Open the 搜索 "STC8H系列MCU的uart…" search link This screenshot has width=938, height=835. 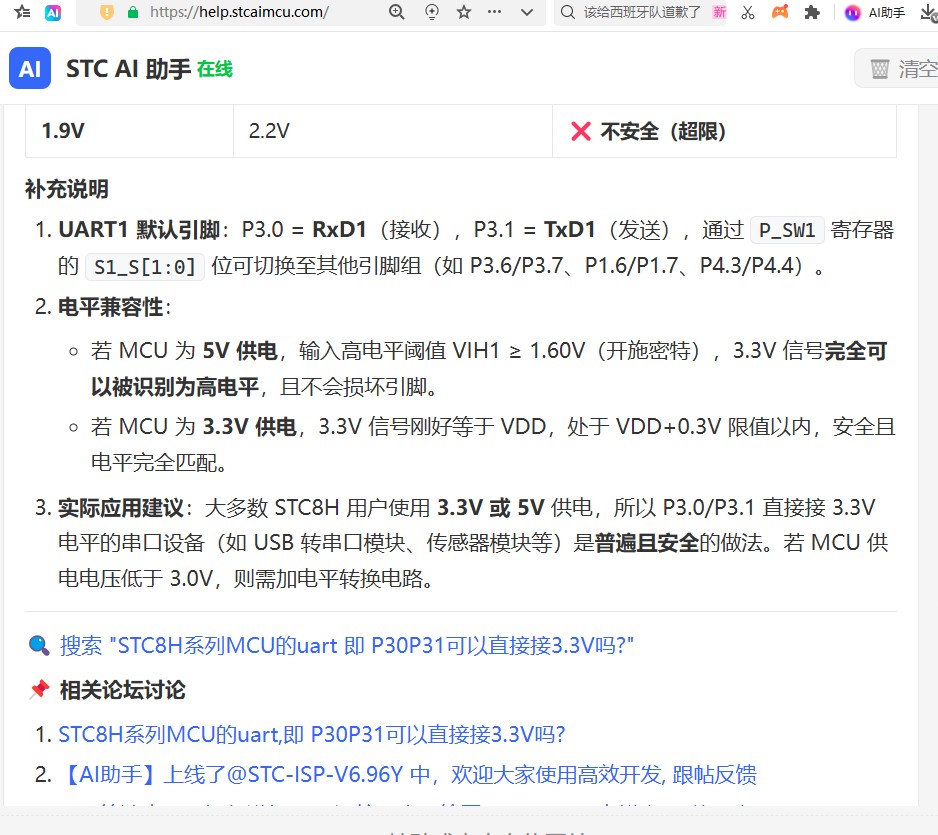pos(346,646)
